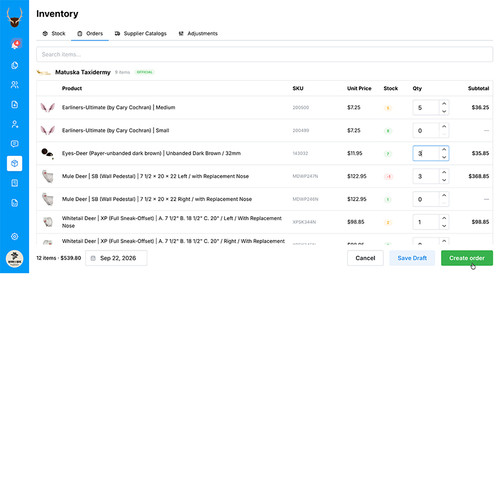Click the Unit Price column header
Viewport: 500px width, 500px height.
coord(359,88)
